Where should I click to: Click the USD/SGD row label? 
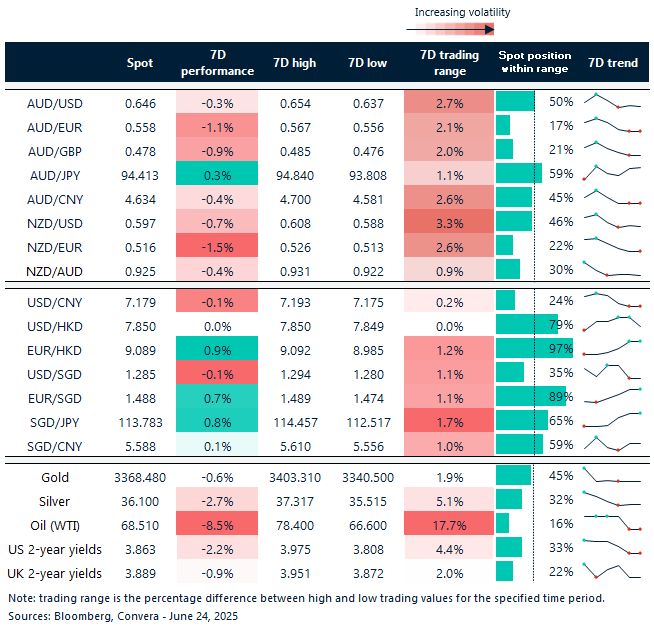[x=55, y=375]
